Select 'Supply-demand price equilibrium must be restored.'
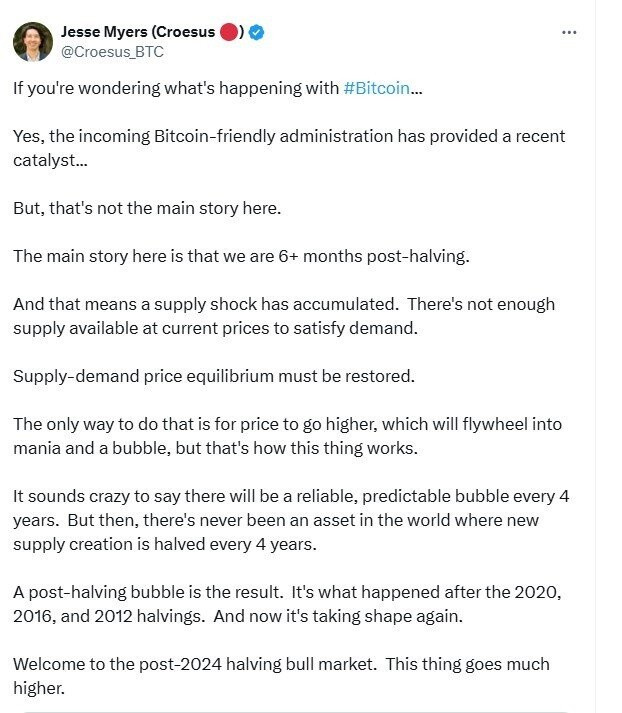The width and height of the screenshot is (622, 713). 214,376
